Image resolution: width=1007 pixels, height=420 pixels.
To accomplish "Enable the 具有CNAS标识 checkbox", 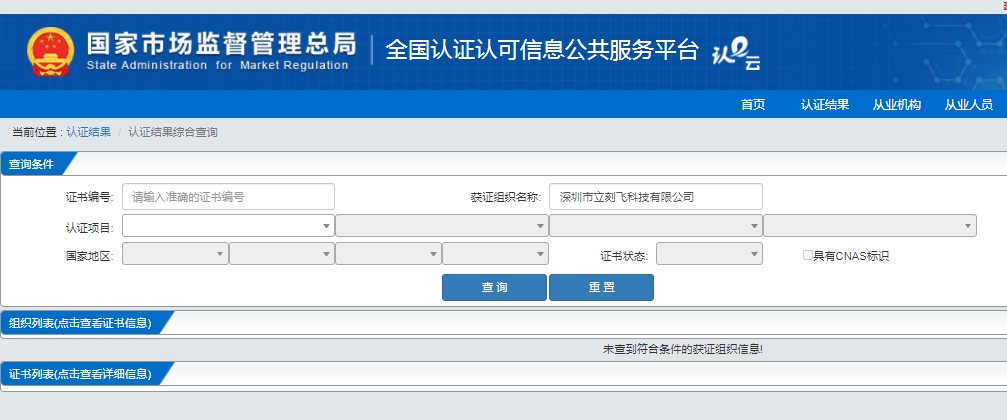I will tap(808, 255).
